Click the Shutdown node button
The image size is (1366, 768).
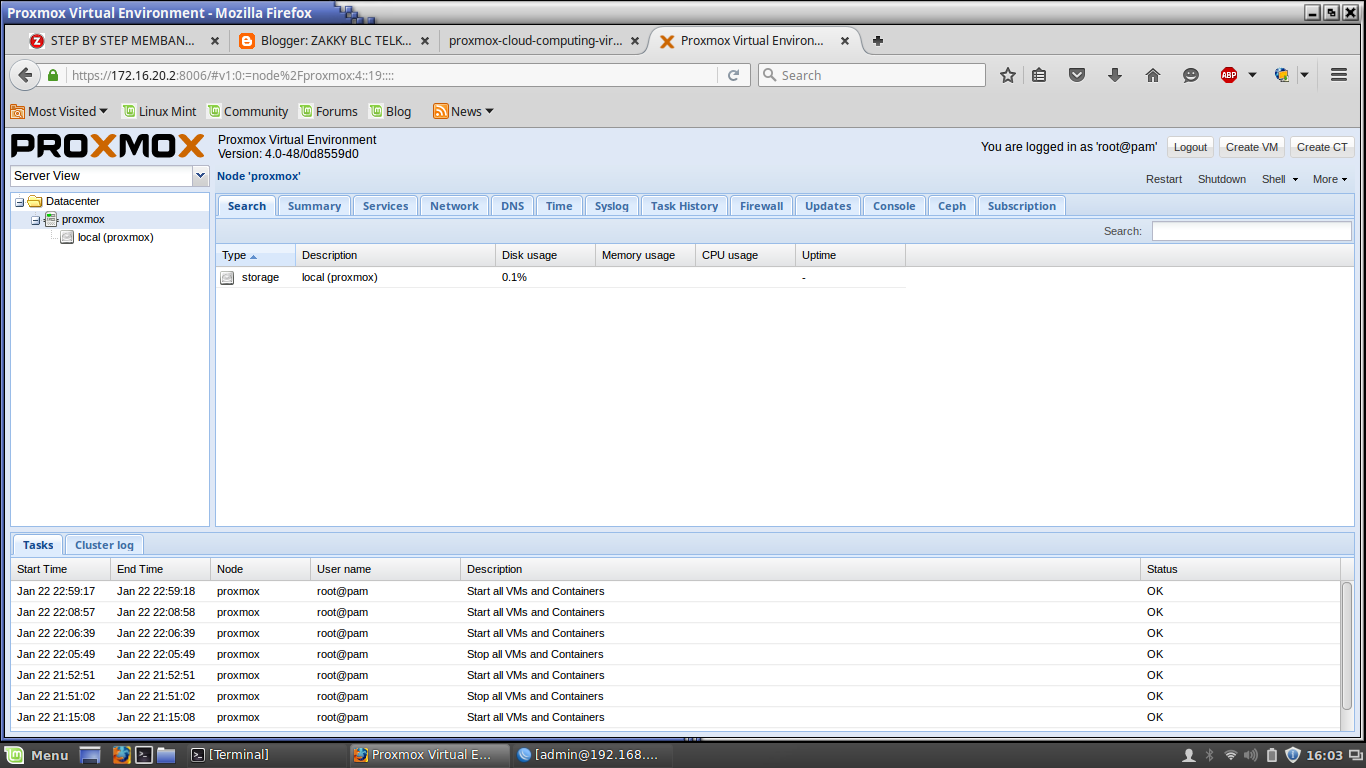click(x=1222, y=179)
